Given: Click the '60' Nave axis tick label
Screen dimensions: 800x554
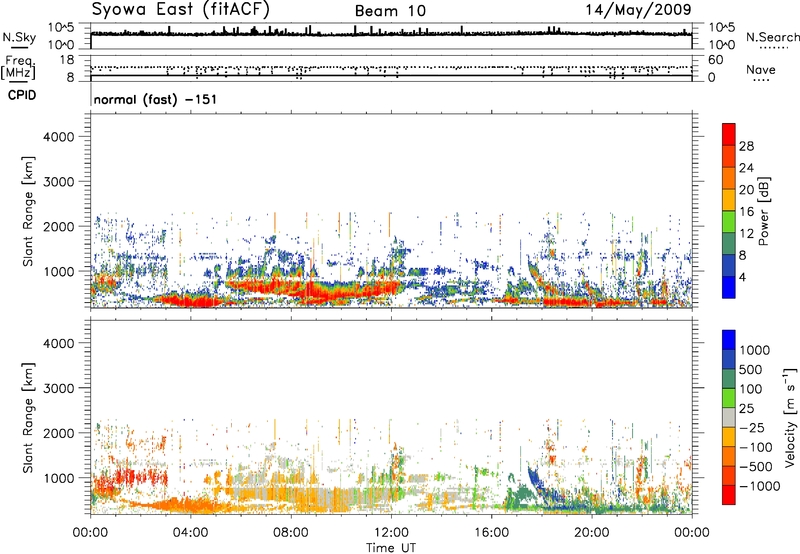Looking at the screenshot, I should point(715,60).
